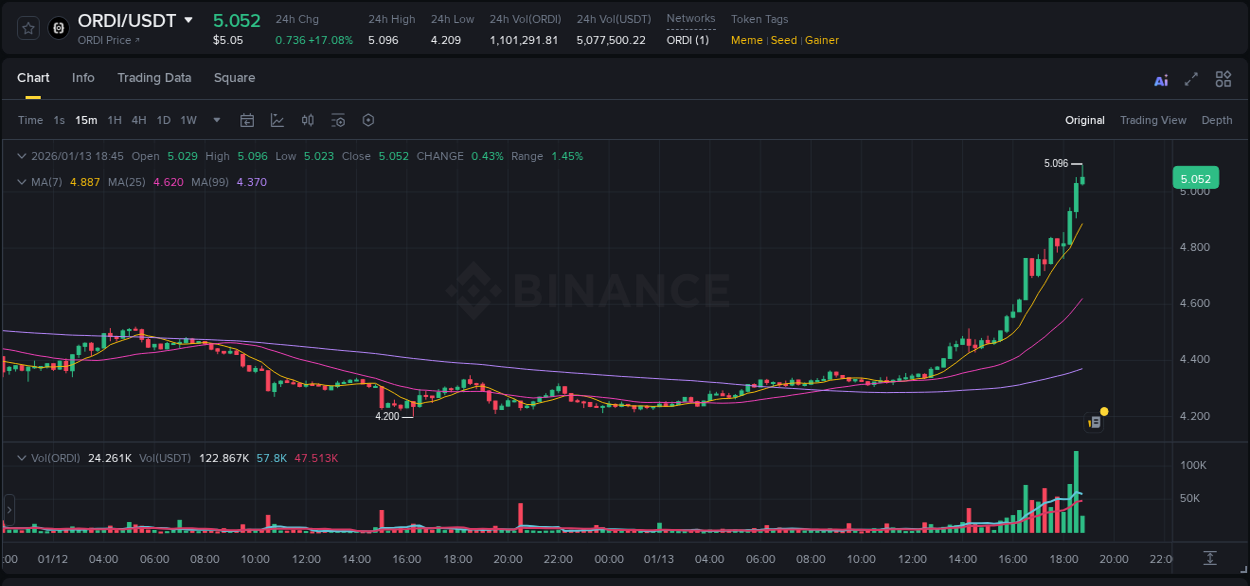Viewport: 1250px width, 586px height.
Task: Open the chart style selector icon
Action: (277, 120)
